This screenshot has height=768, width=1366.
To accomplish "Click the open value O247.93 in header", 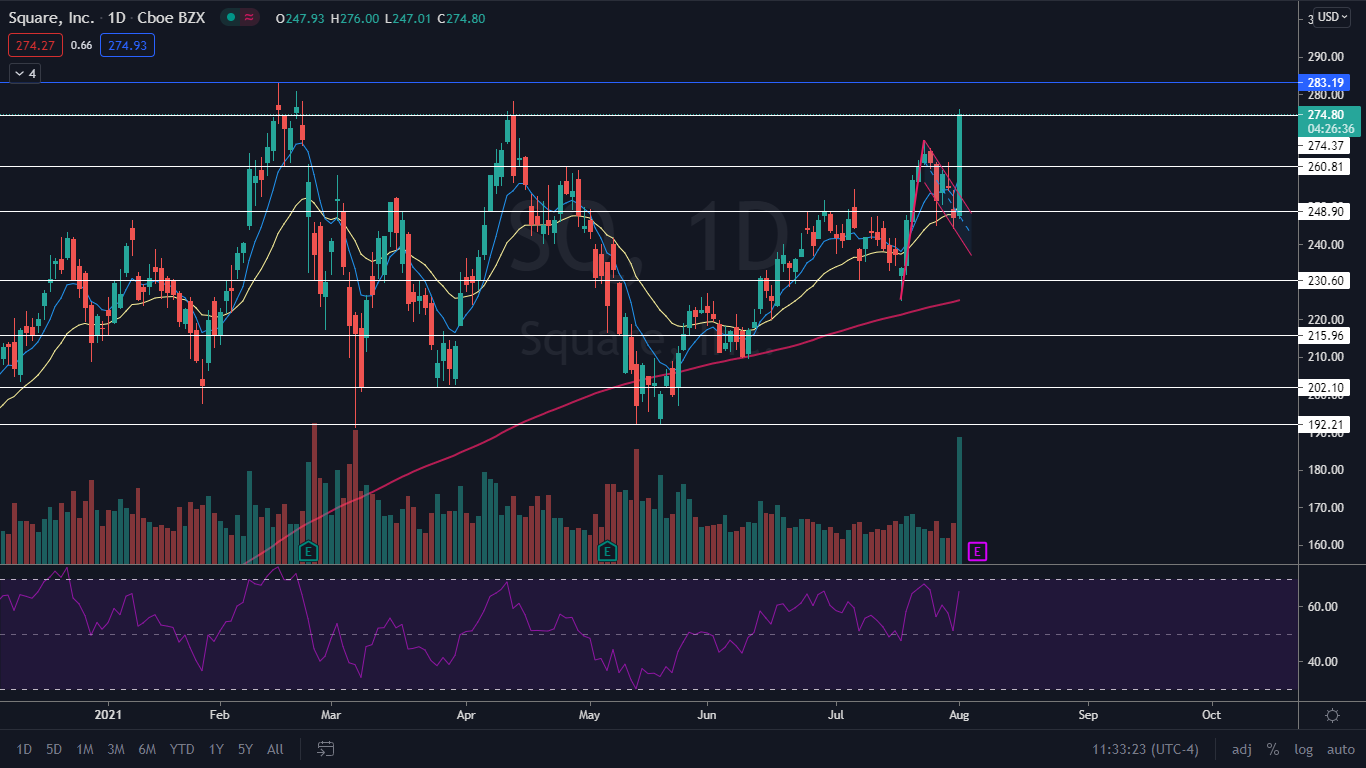I will 300,17.
